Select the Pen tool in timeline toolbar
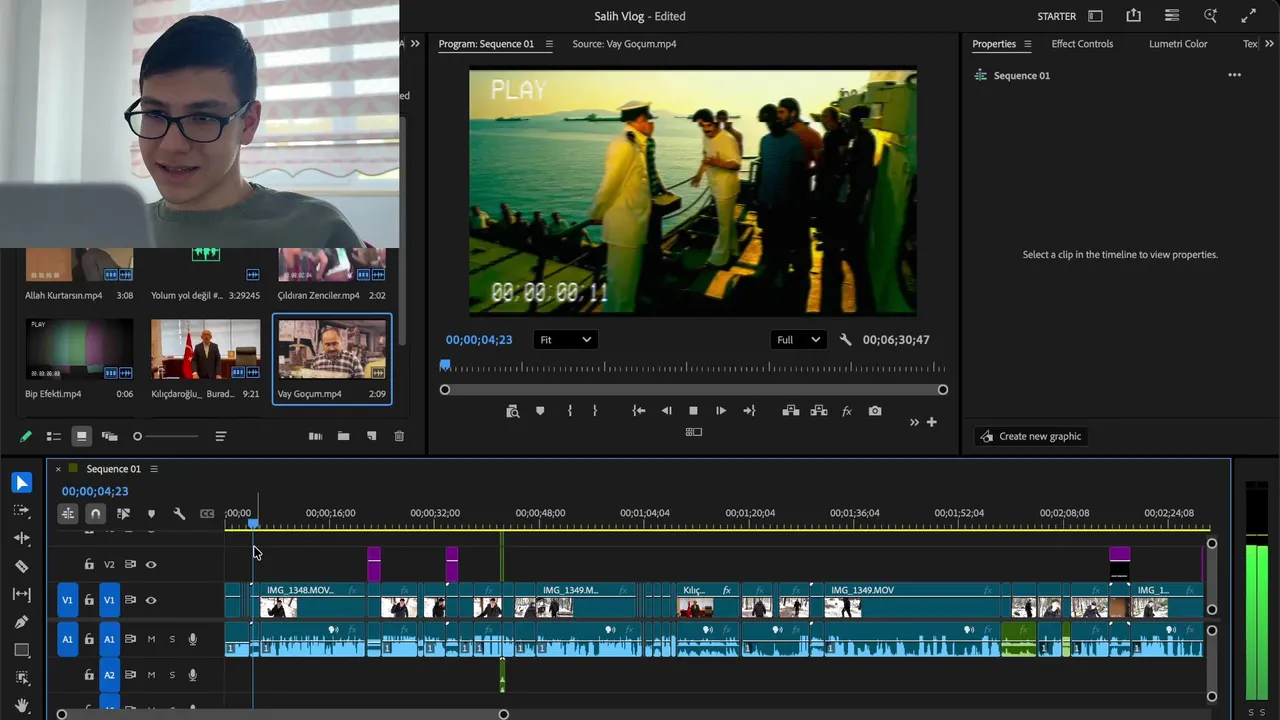 coord(22,622)
